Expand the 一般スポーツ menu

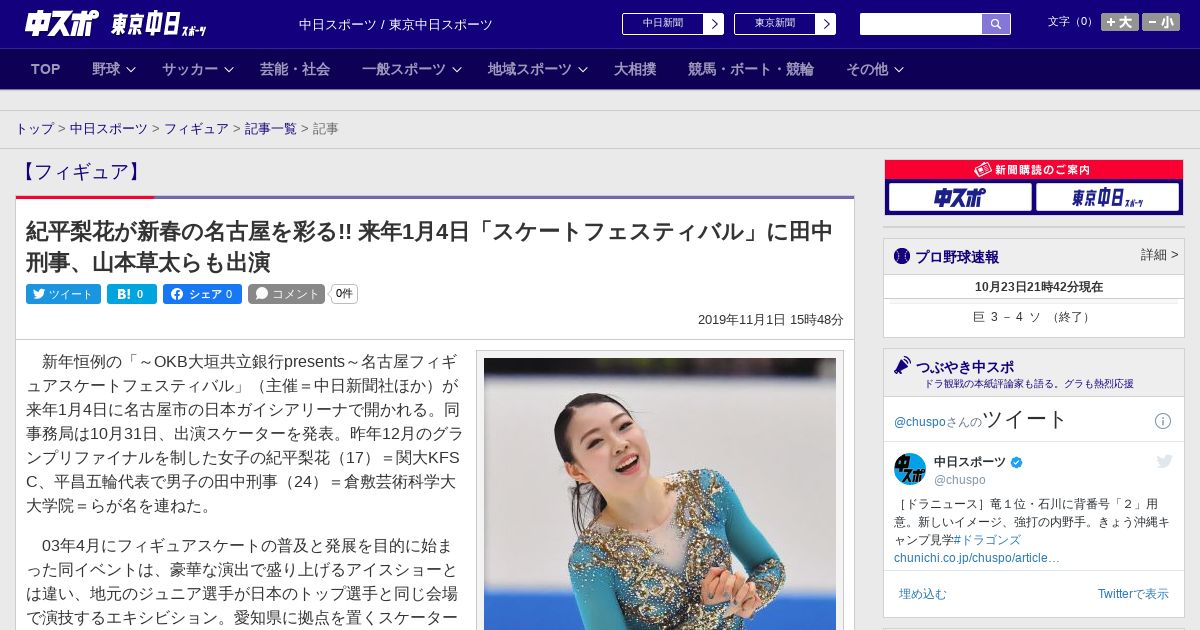click(x=412, y=69)
